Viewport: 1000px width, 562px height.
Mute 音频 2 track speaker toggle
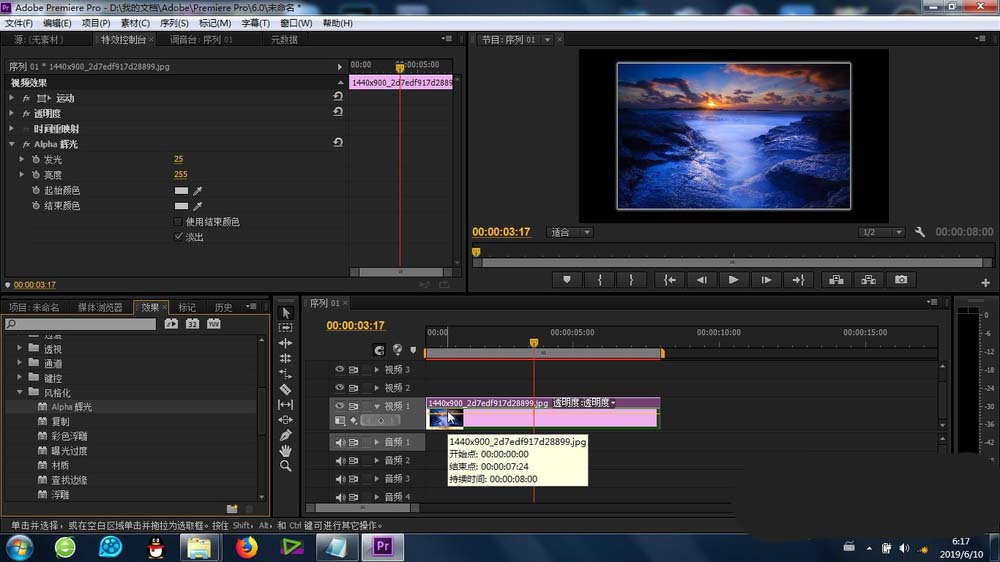coord(340,461)
